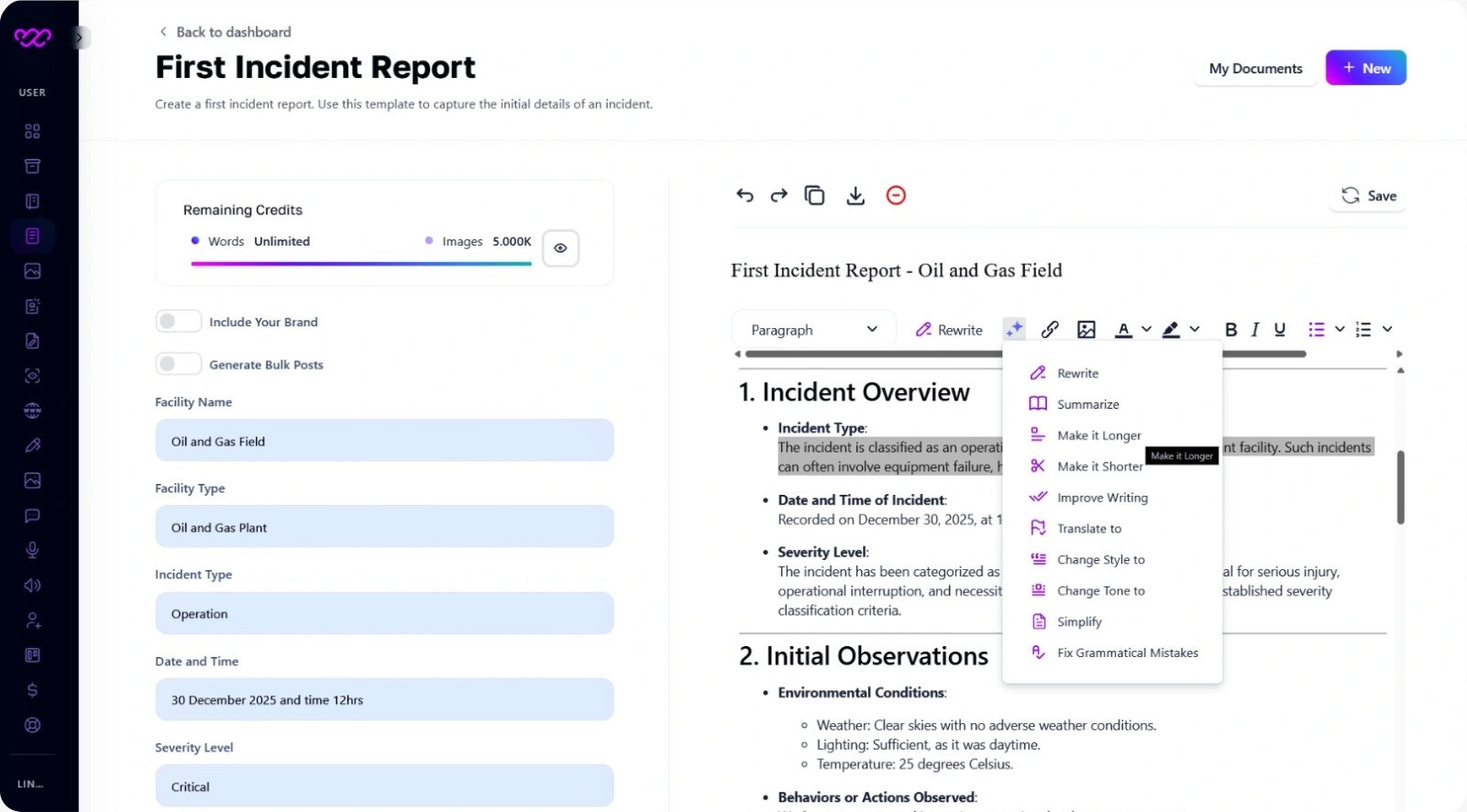Open the AI sparkle tools icon
Image resolution: width=1467 pixels, height=812 pixels.
pos(1014,329)
